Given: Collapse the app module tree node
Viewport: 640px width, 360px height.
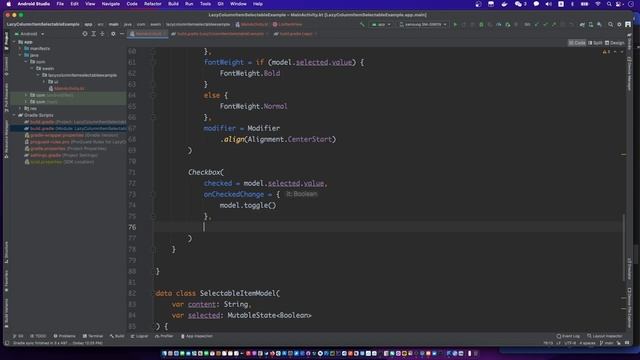Looking at the screenshot, I should coord(14,42).
